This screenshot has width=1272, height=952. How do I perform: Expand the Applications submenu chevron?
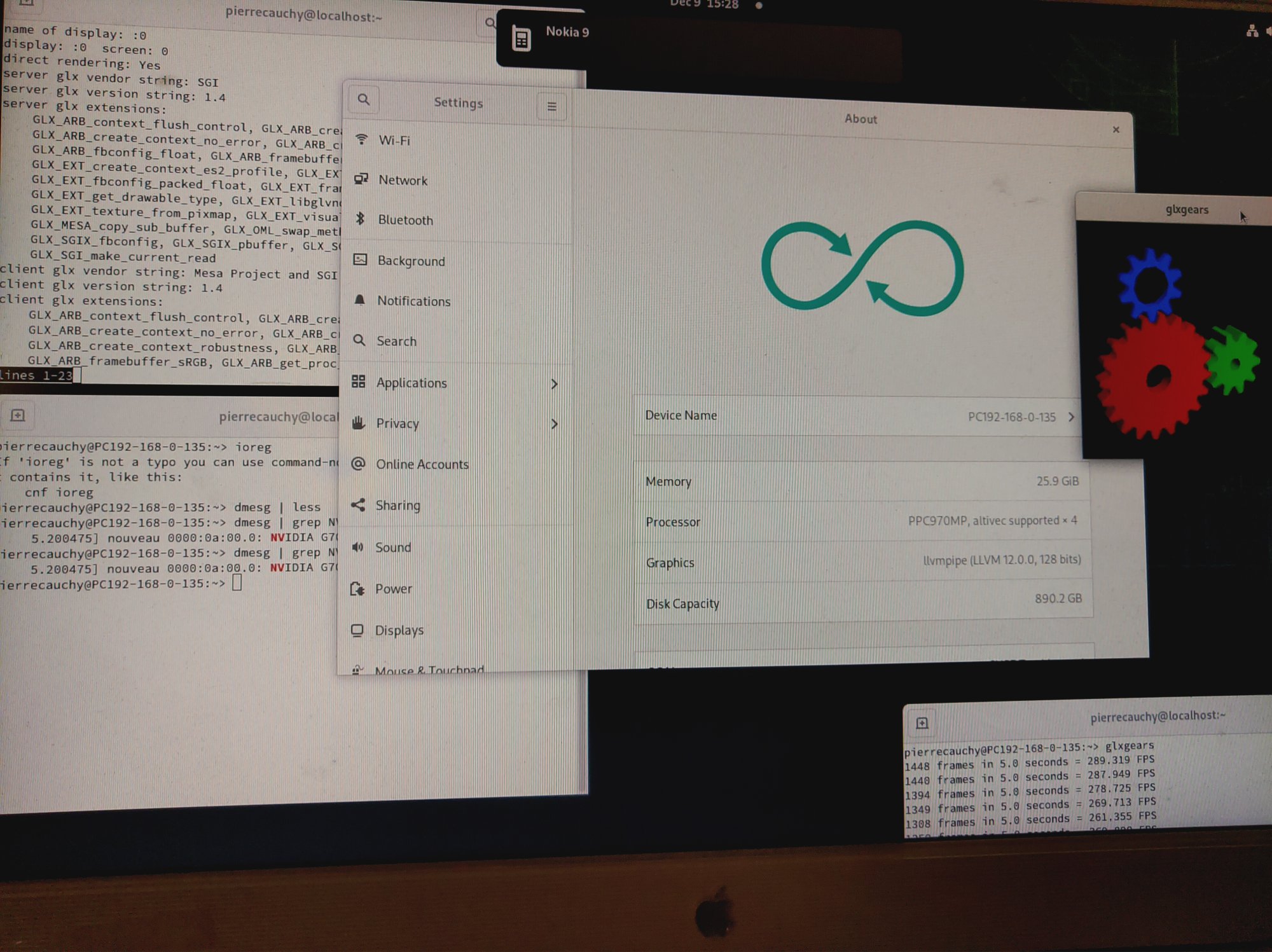(x=554, y=383)
